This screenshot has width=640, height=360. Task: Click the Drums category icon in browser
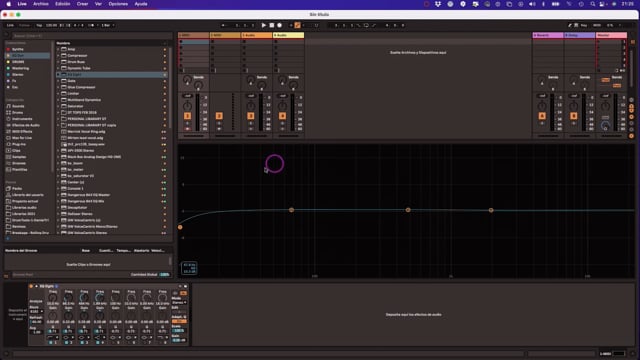[x=9, y=113]
